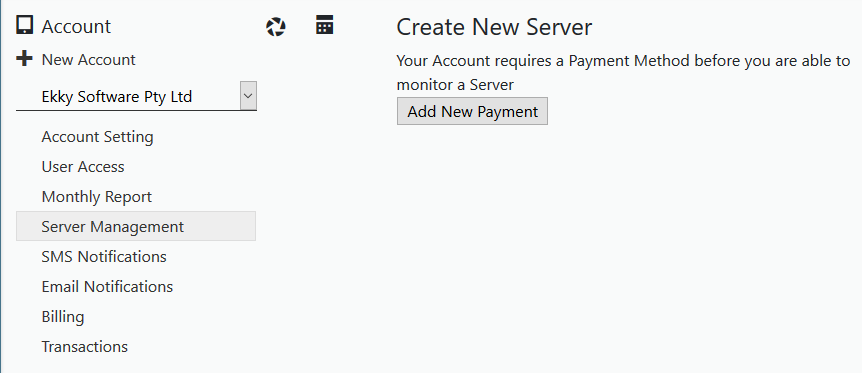Click the plus icon beside New Account
Screen dimensions: 862x373
(24, 59)
